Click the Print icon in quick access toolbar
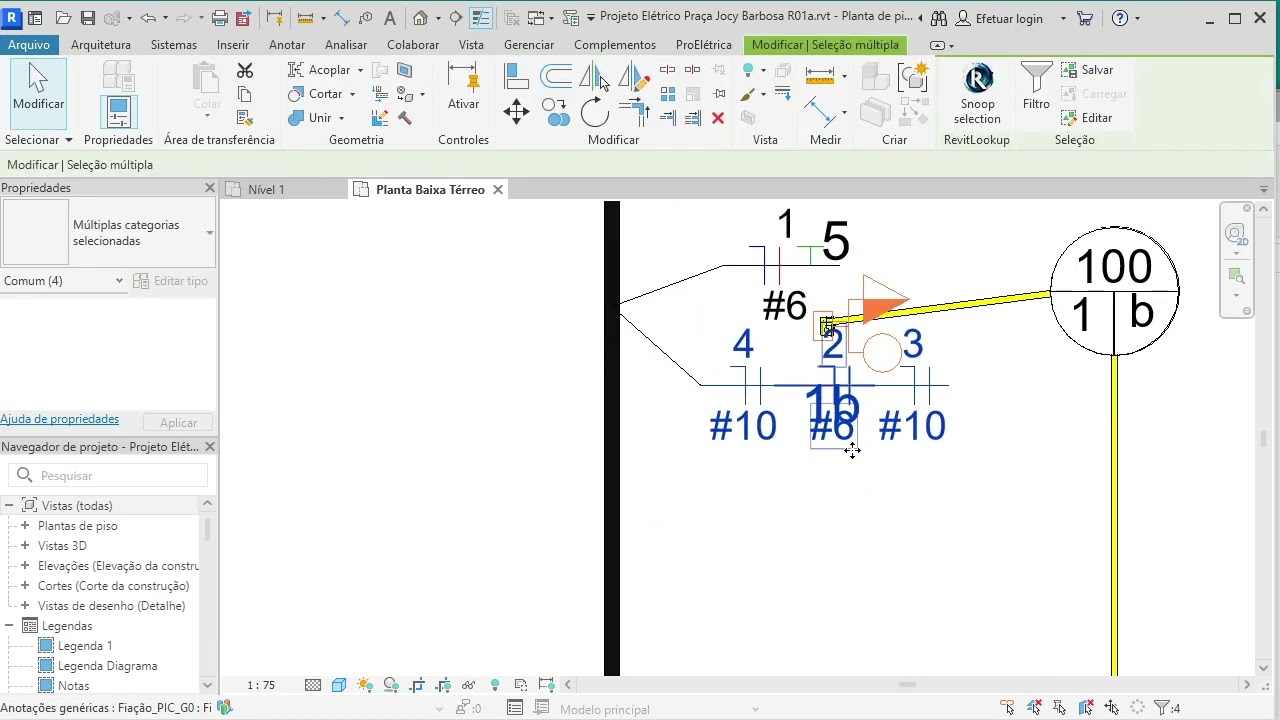Image resolution: width=1280 pixels, height=720 pixels. (220, 18)
